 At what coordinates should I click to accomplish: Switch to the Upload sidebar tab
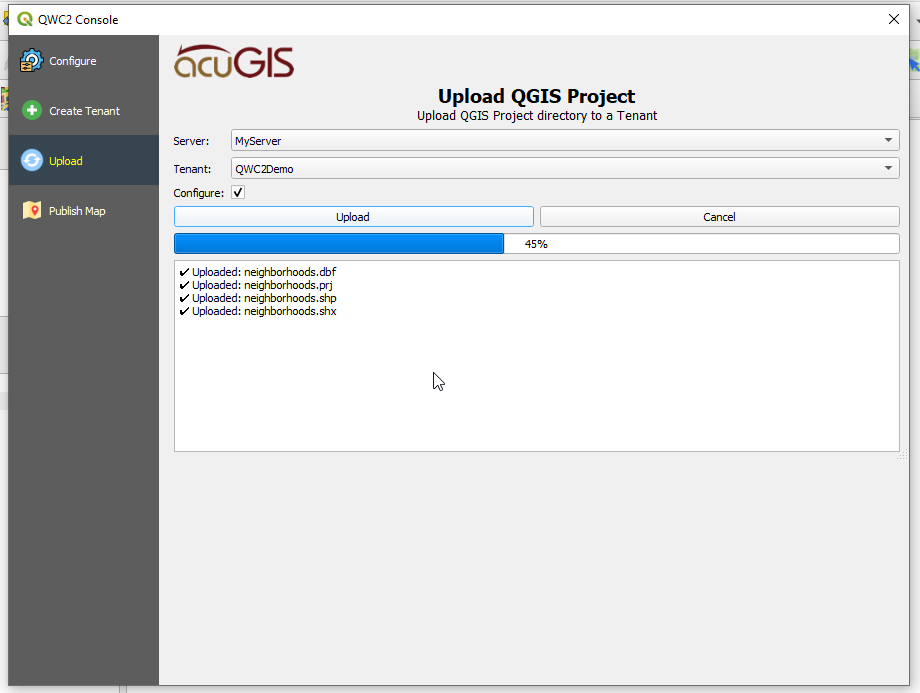coord(66,161)
